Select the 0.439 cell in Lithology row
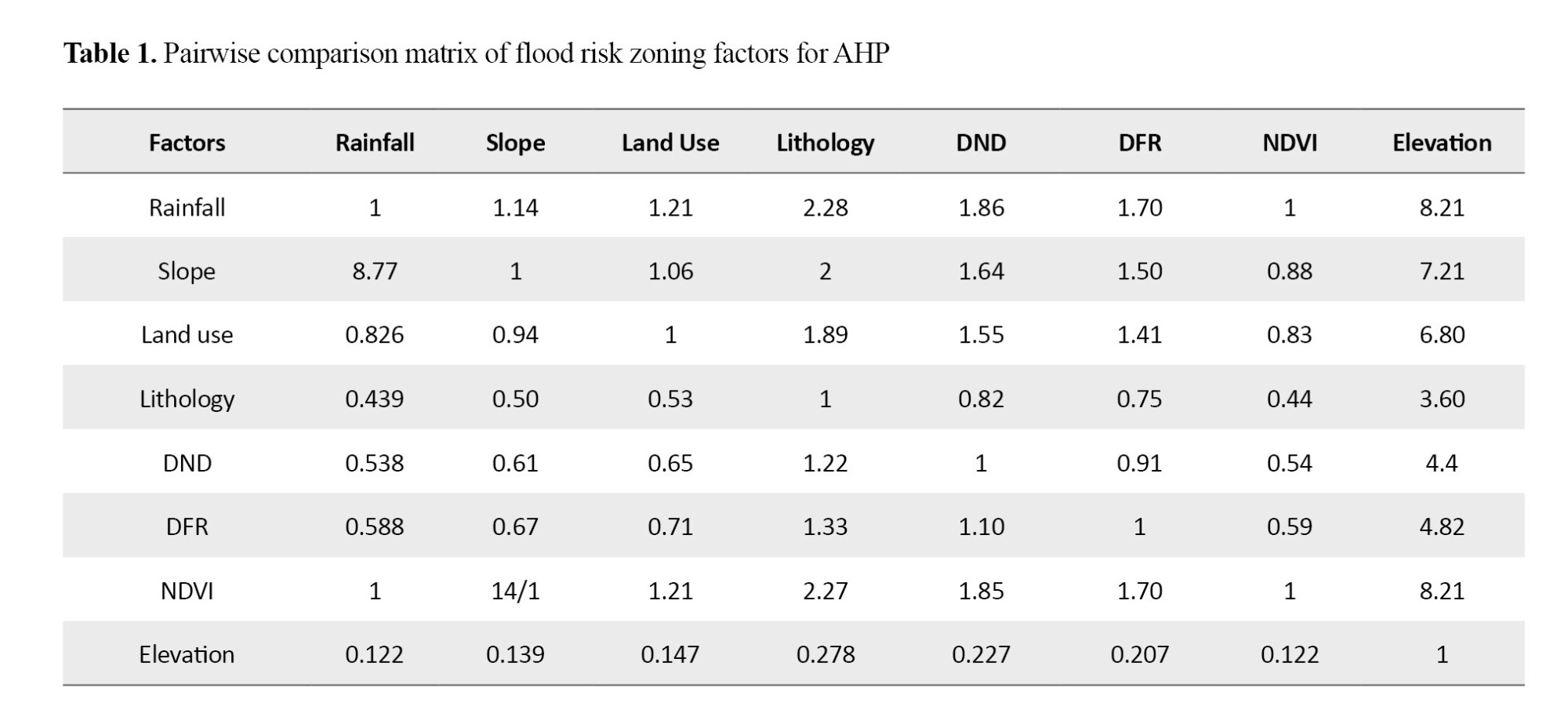 [375, 399]
